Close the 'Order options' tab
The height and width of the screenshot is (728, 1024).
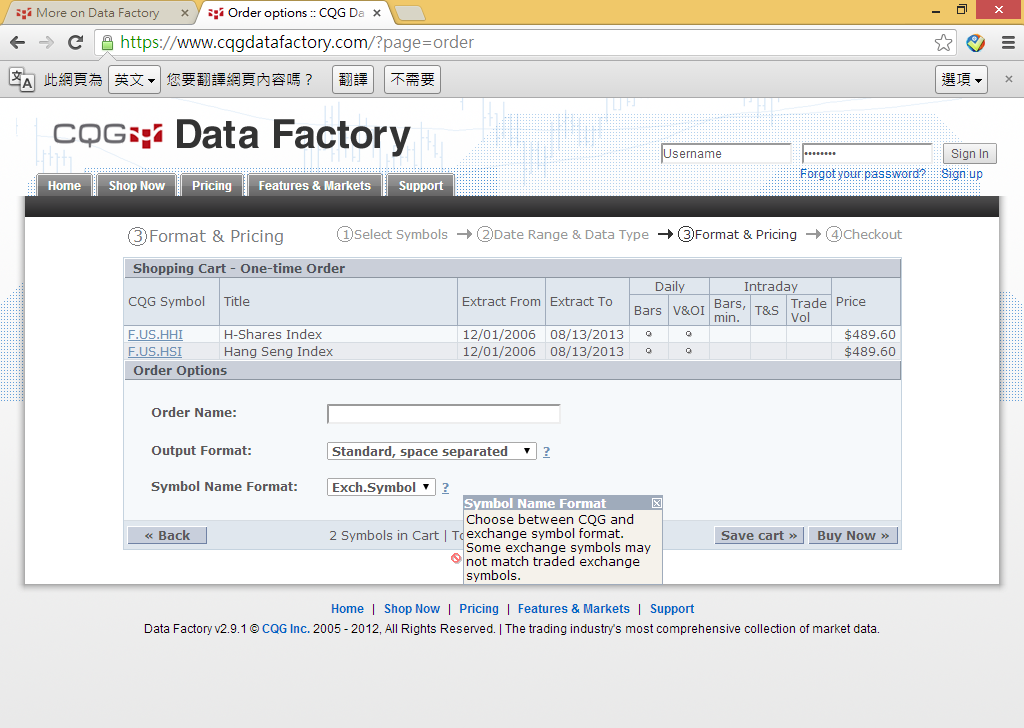point(377,12)
